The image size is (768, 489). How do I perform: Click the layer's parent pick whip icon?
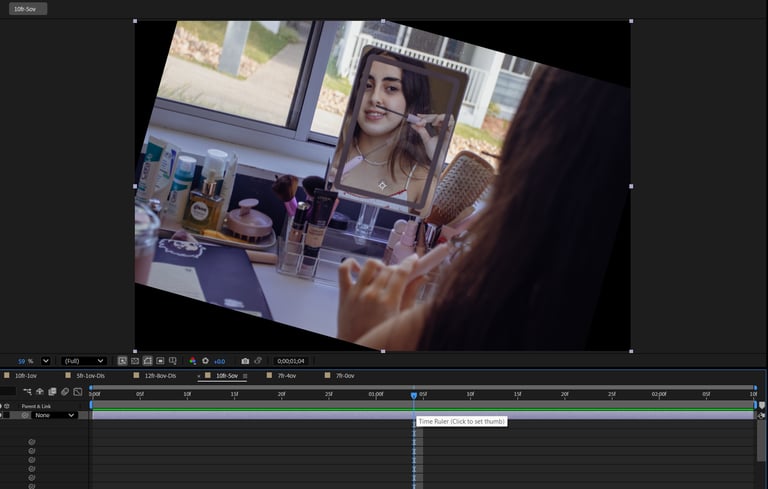point(24,415)
